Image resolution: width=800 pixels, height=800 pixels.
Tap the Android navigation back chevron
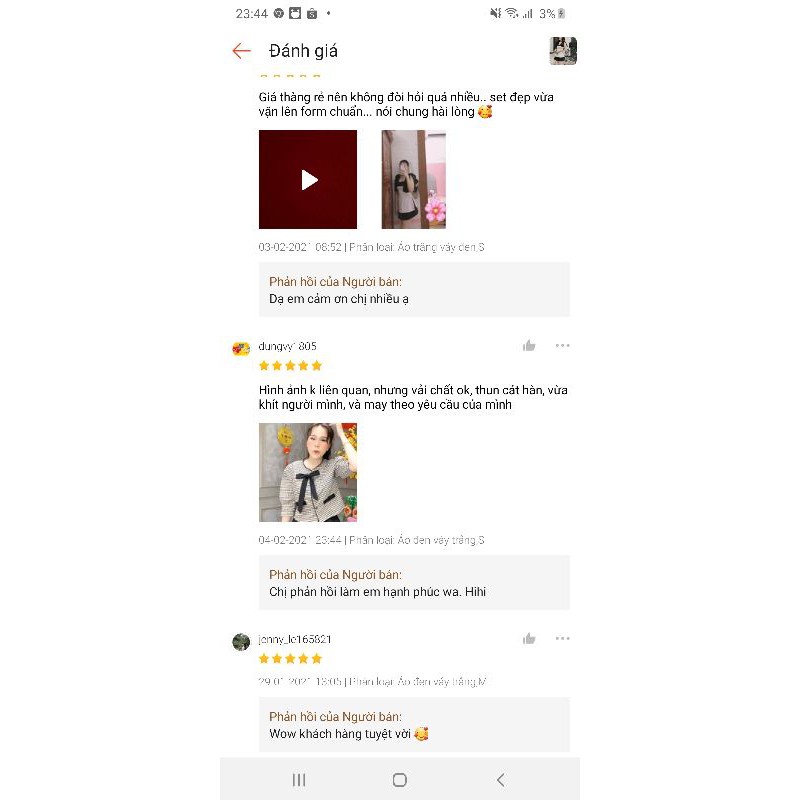click(501, 780)
